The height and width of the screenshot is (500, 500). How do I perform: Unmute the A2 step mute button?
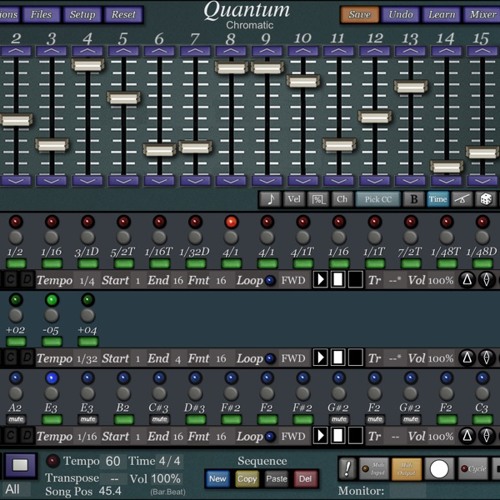pyautogui.click(x=16, y=419)
